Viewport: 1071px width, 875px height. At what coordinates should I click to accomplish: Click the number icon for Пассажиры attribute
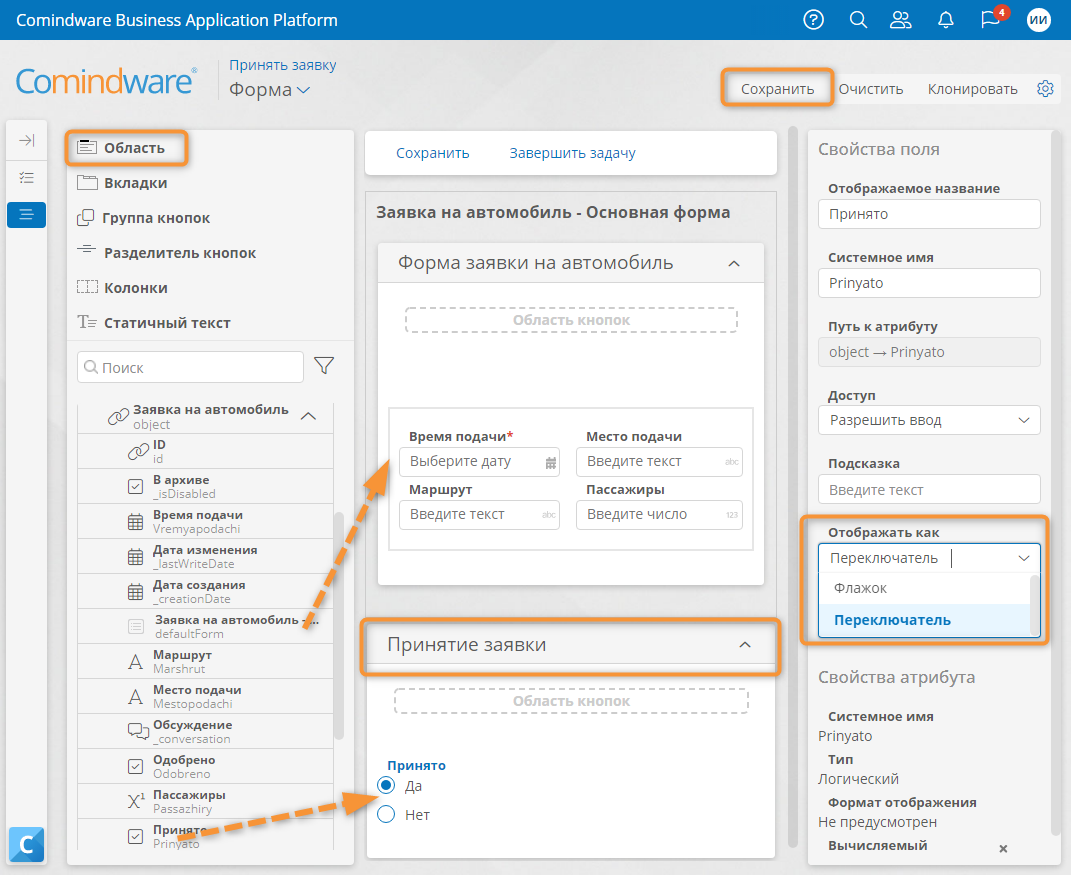[137, 801]
